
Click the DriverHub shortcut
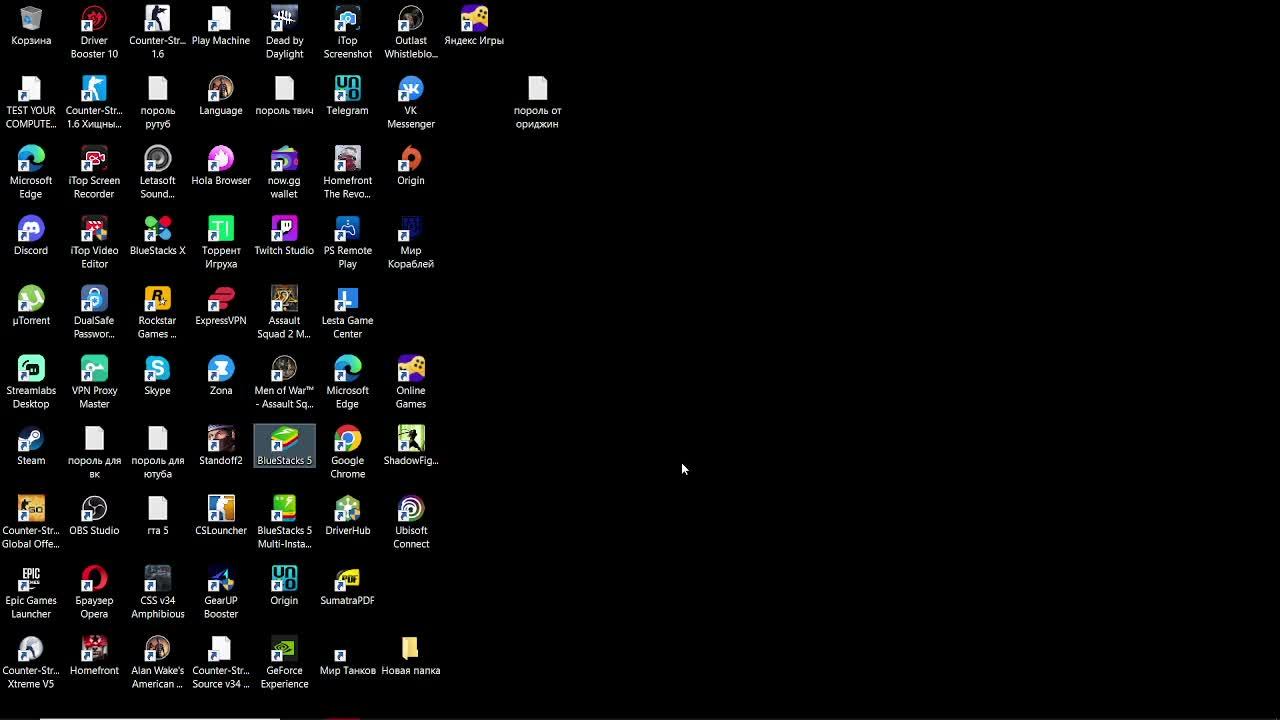coord(347,516)
